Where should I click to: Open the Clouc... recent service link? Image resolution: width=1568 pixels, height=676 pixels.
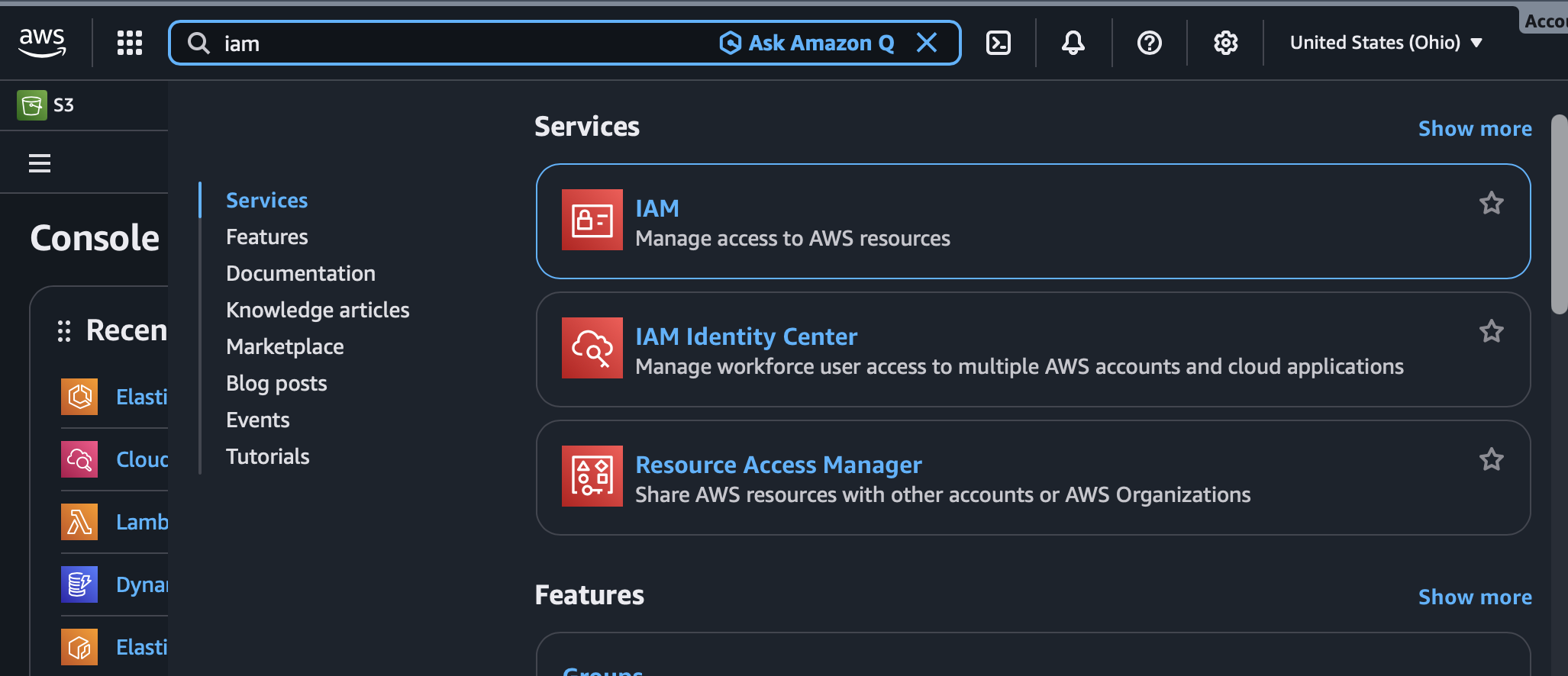tap(142, 459)
